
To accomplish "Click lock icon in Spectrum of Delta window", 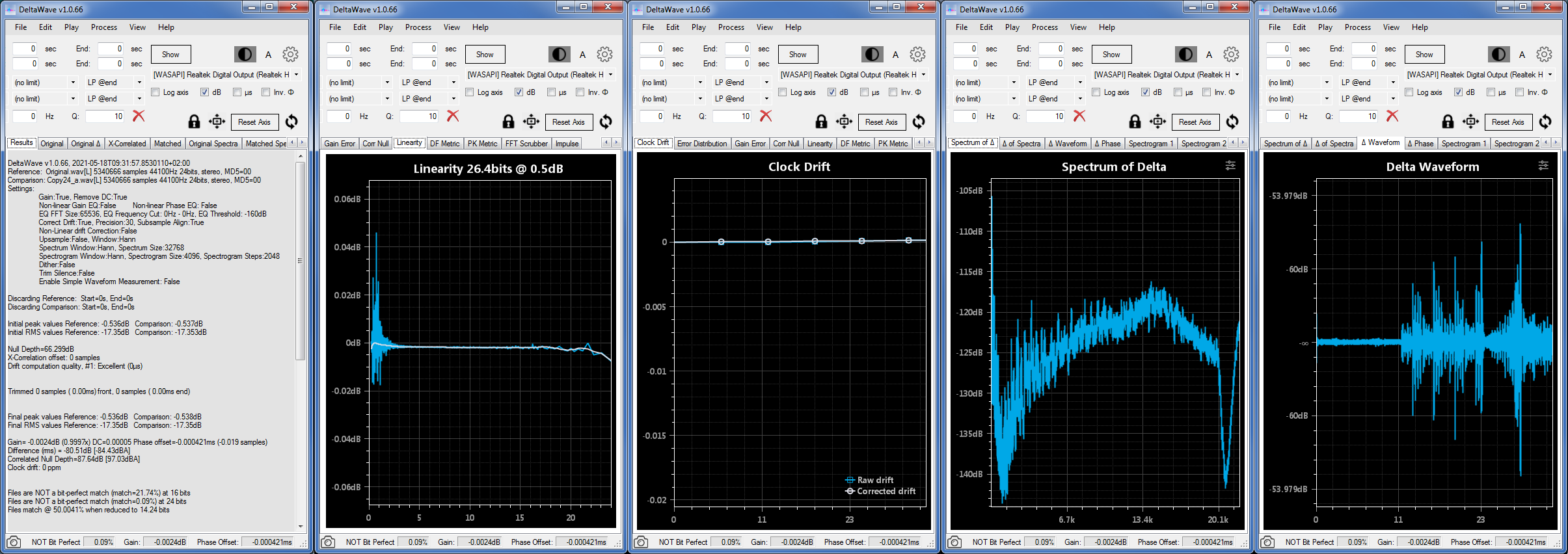I will pyautogui.click(x=1135, y=122).
